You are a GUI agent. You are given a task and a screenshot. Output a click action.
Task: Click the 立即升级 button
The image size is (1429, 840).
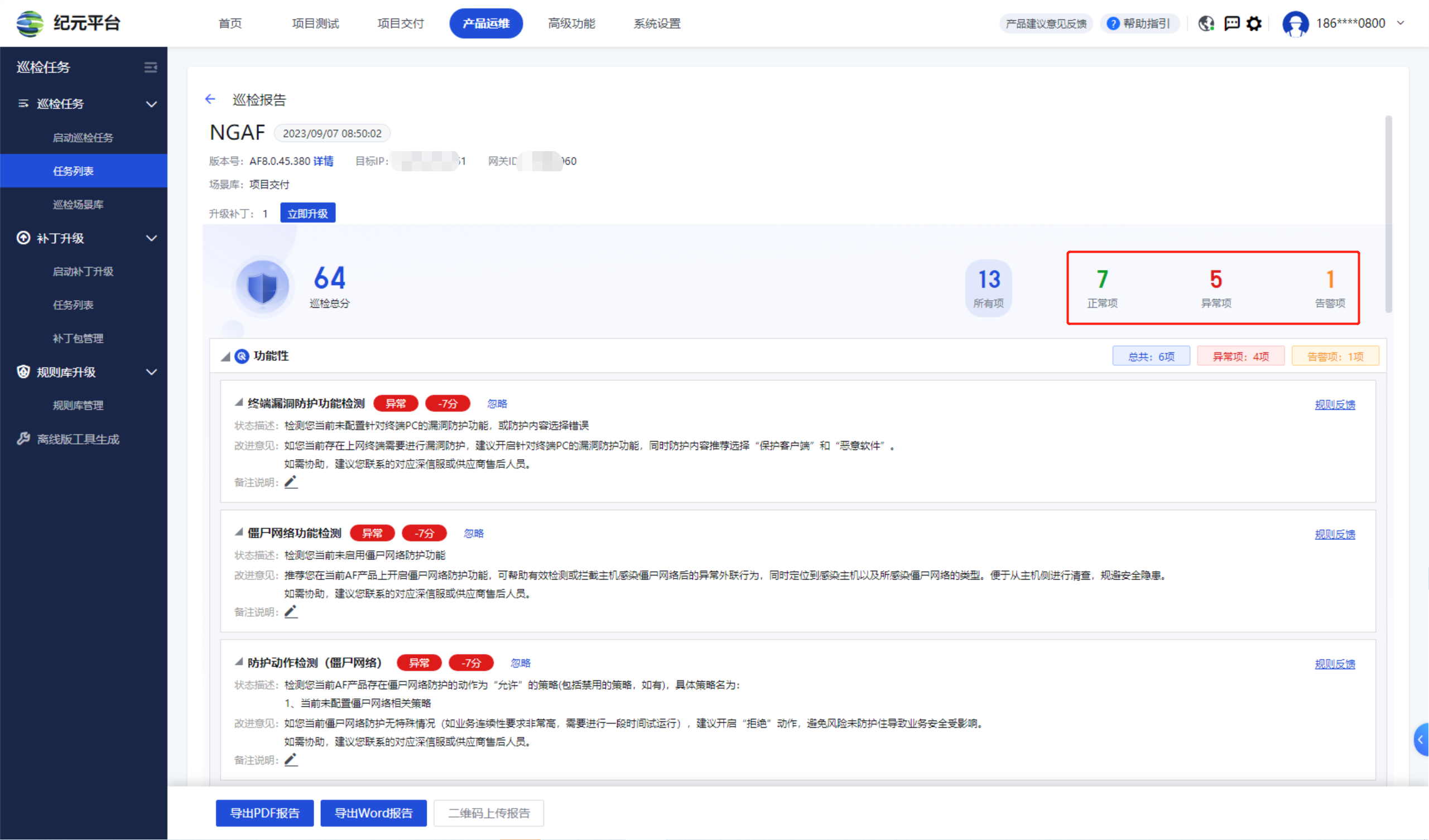(x=307, y=213)
